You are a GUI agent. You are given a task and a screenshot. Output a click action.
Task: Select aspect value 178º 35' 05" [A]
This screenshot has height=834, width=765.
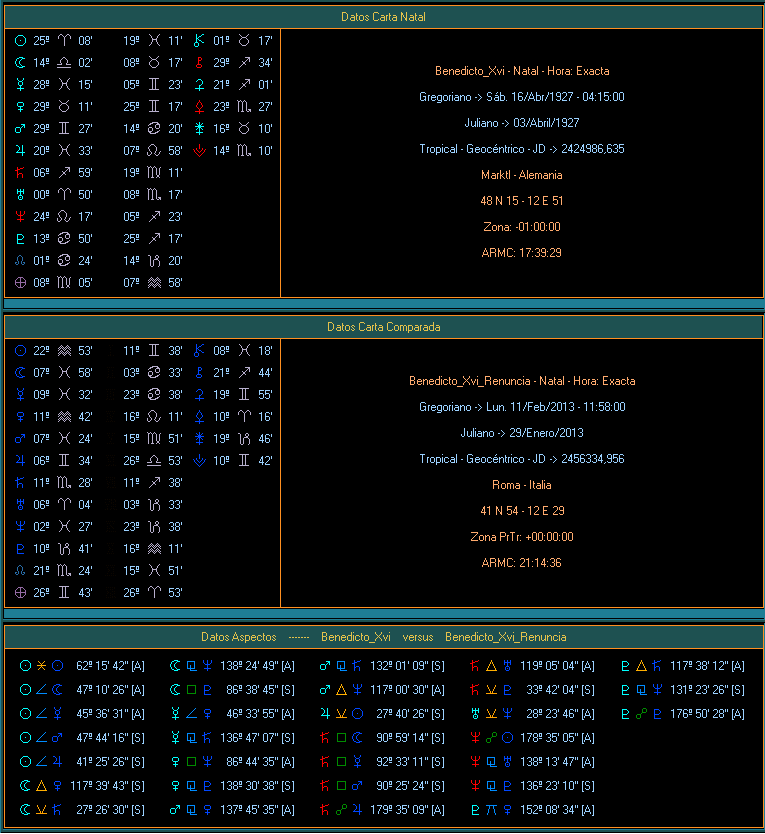click(x=557, y=738)
